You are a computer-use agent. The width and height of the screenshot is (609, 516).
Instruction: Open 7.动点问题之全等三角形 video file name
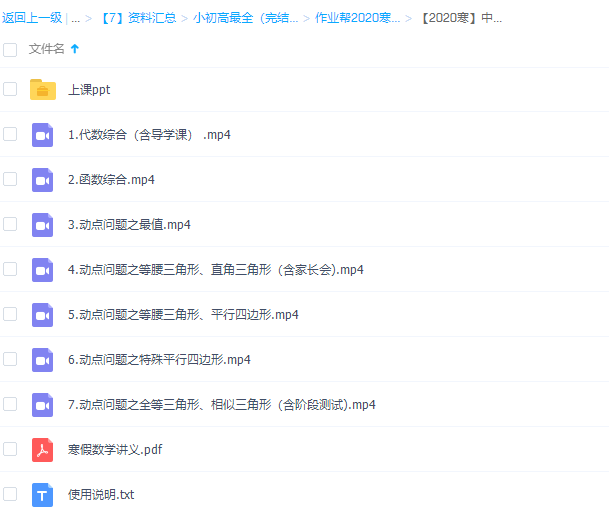[x=221, y=405]
